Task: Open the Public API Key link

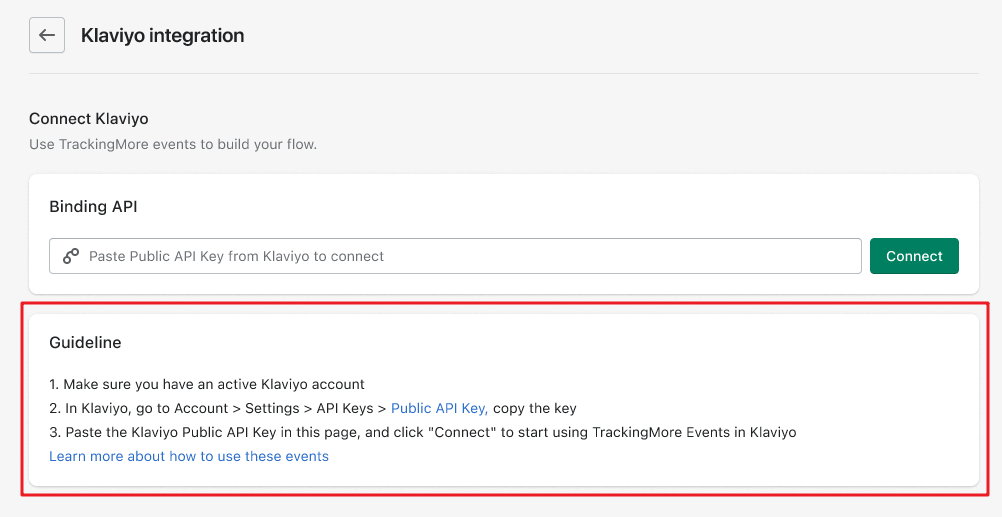Action: pyautogui.click(x=439, y=408)
